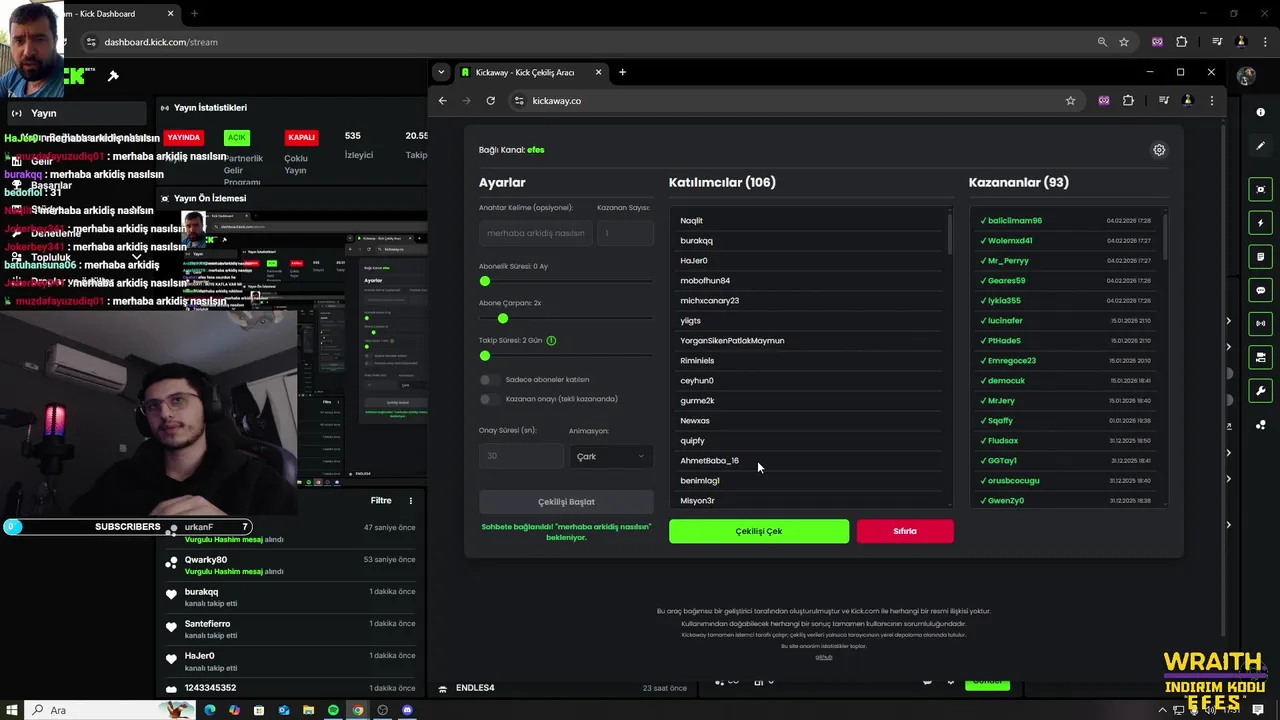Click the Çekilişi Başlat button

566,502
